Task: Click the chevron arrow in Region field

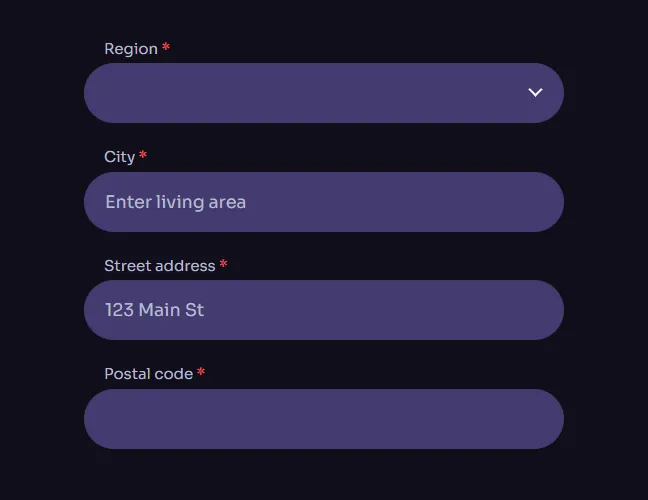Action: 535,93
